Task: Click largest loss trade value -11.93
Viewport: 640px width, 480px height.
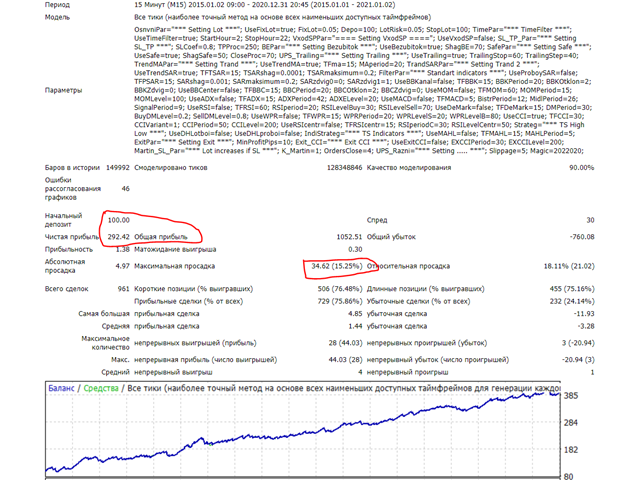Action: click(x=584, y=314)
